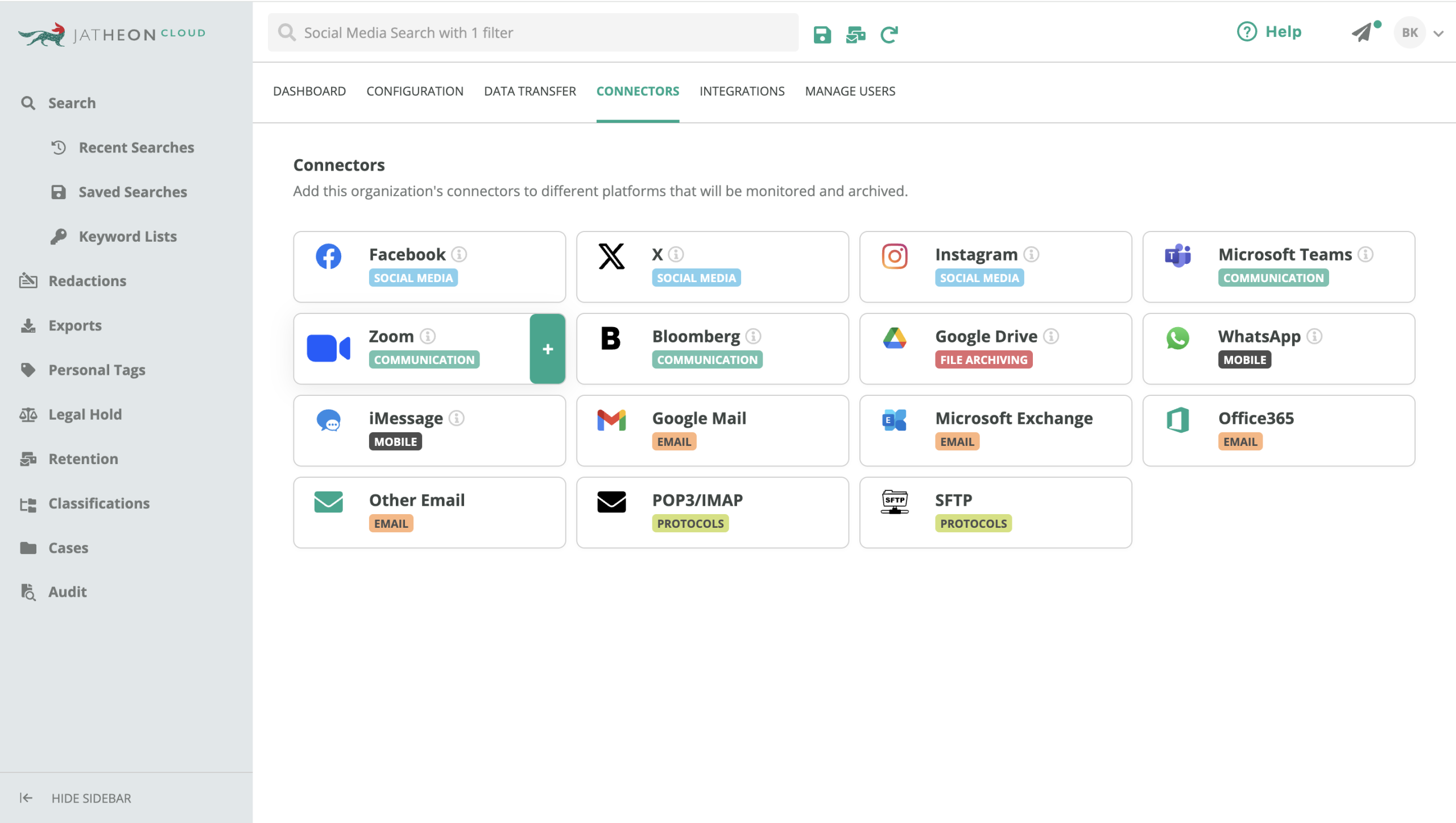Click the save search floppy disk icon
The width and height of the screenshot is (1456, 823).
(822, 35)
